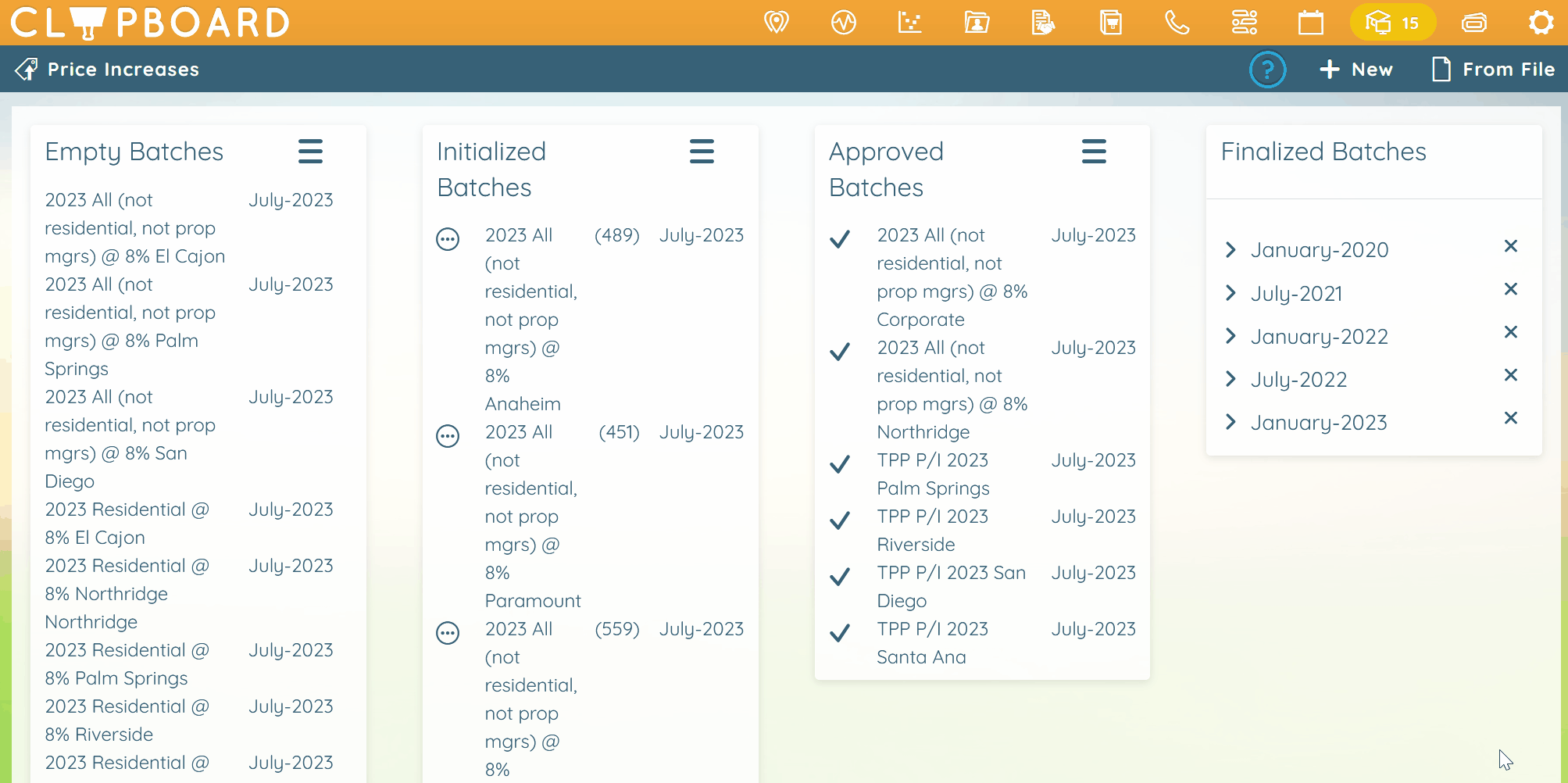Click the X next to January-2022
The image size is (1568, 783).
click(1511, 332)
